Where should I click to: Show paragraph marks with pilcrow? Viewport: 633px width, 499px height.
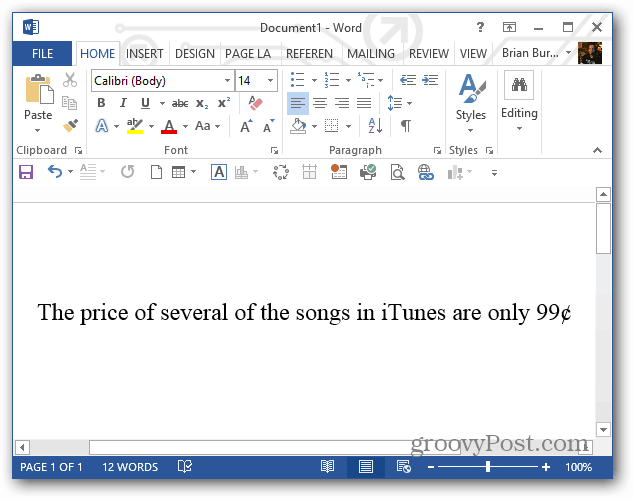click(x=406, y=126)
